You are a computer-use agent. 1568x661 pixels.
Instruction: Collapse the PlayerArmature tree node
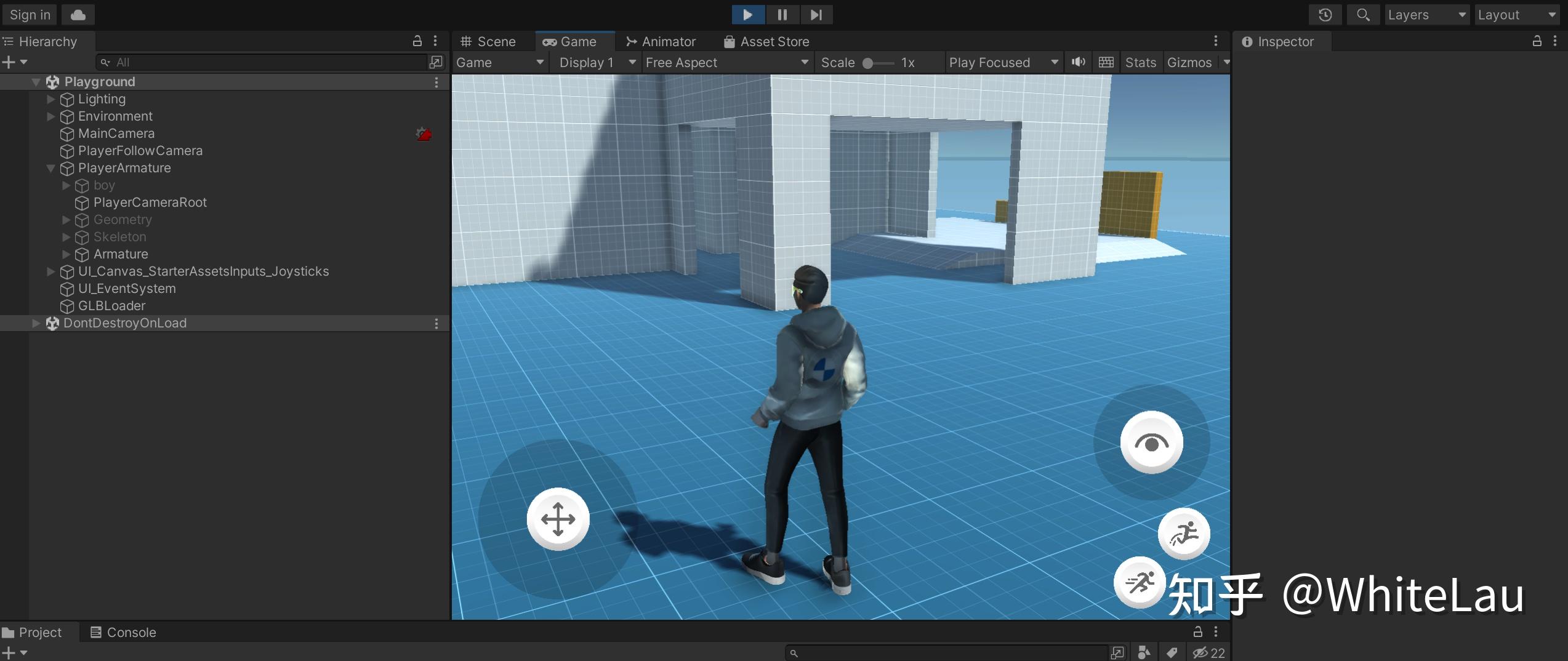pyautogui.click(x=51, y=168)
